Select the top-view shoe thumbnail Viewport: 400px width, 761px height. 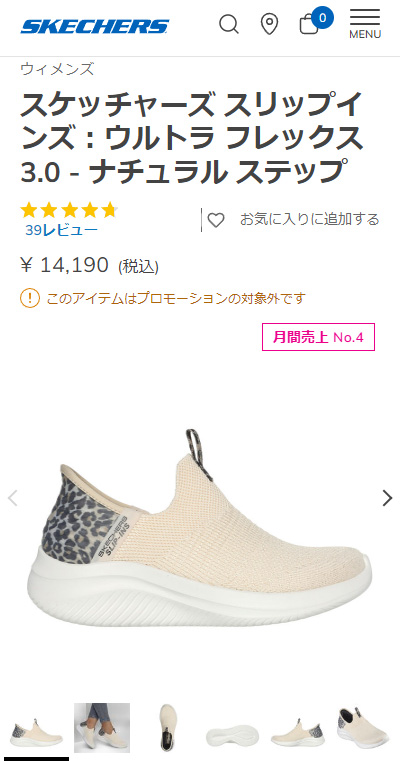click(x=168, y=728)
